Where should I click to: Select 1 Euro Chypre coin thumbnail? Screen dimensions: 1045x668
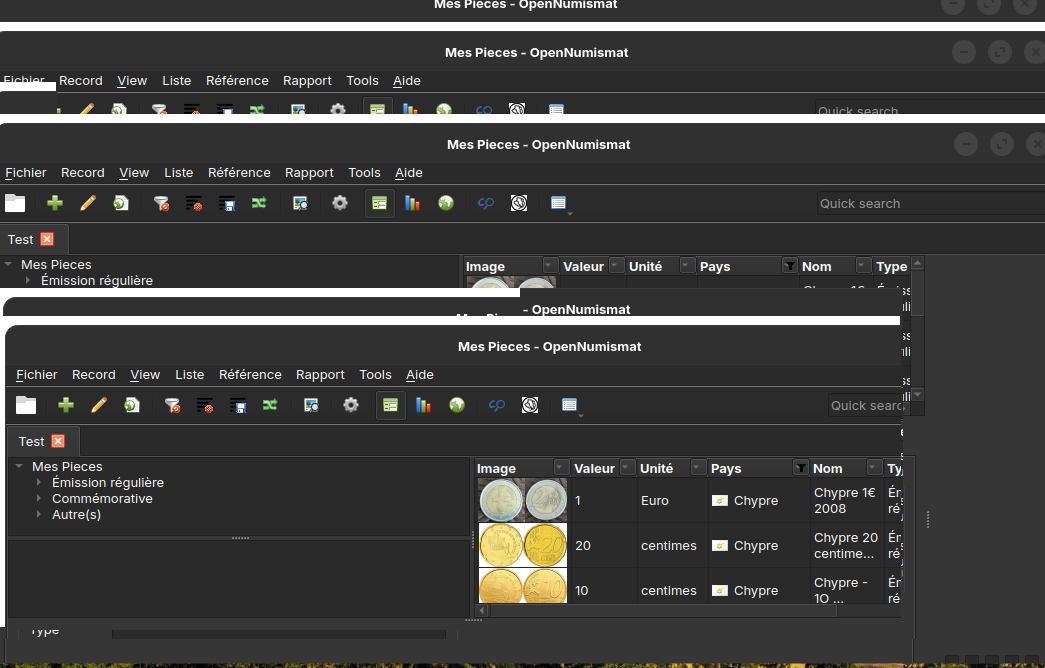pos(522,500)
